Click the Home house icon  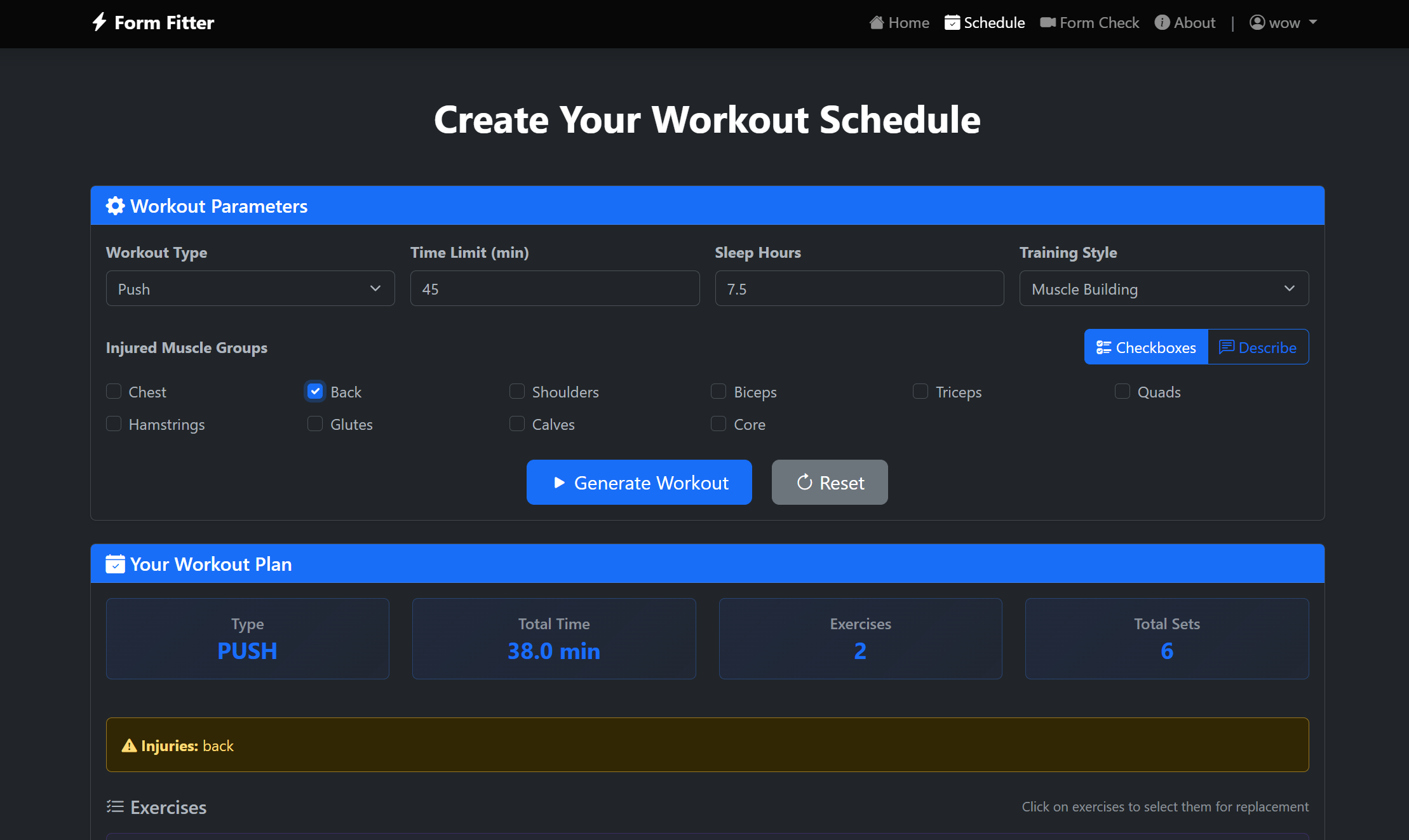coord(877,23)
